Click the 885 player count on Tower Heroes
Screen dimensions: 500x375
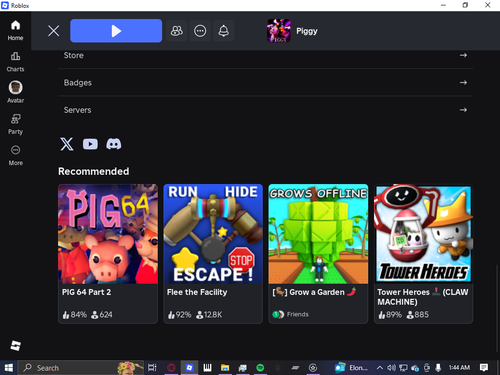point(418,315)
